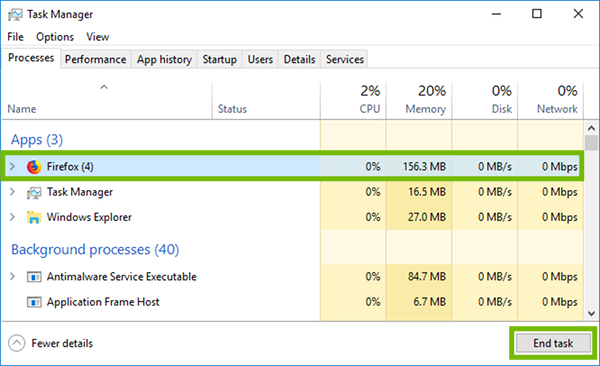Sort by the Status column header

(266, 101)
